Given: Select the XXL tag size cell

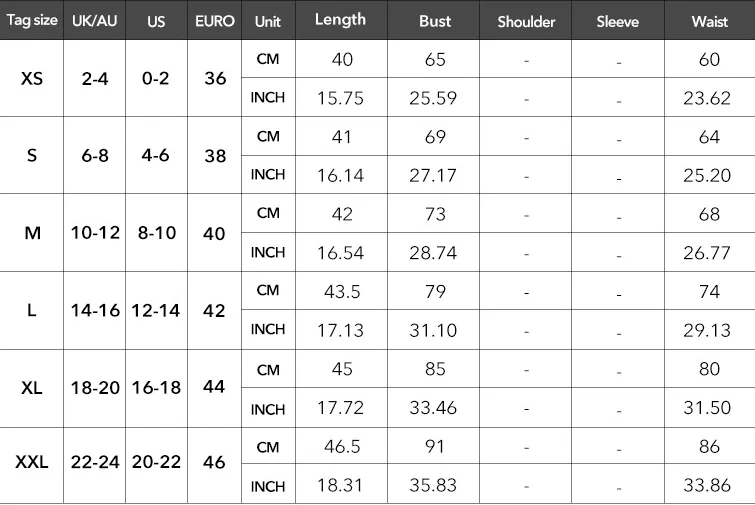Looking at the screenshot, I should coord(32,464).
